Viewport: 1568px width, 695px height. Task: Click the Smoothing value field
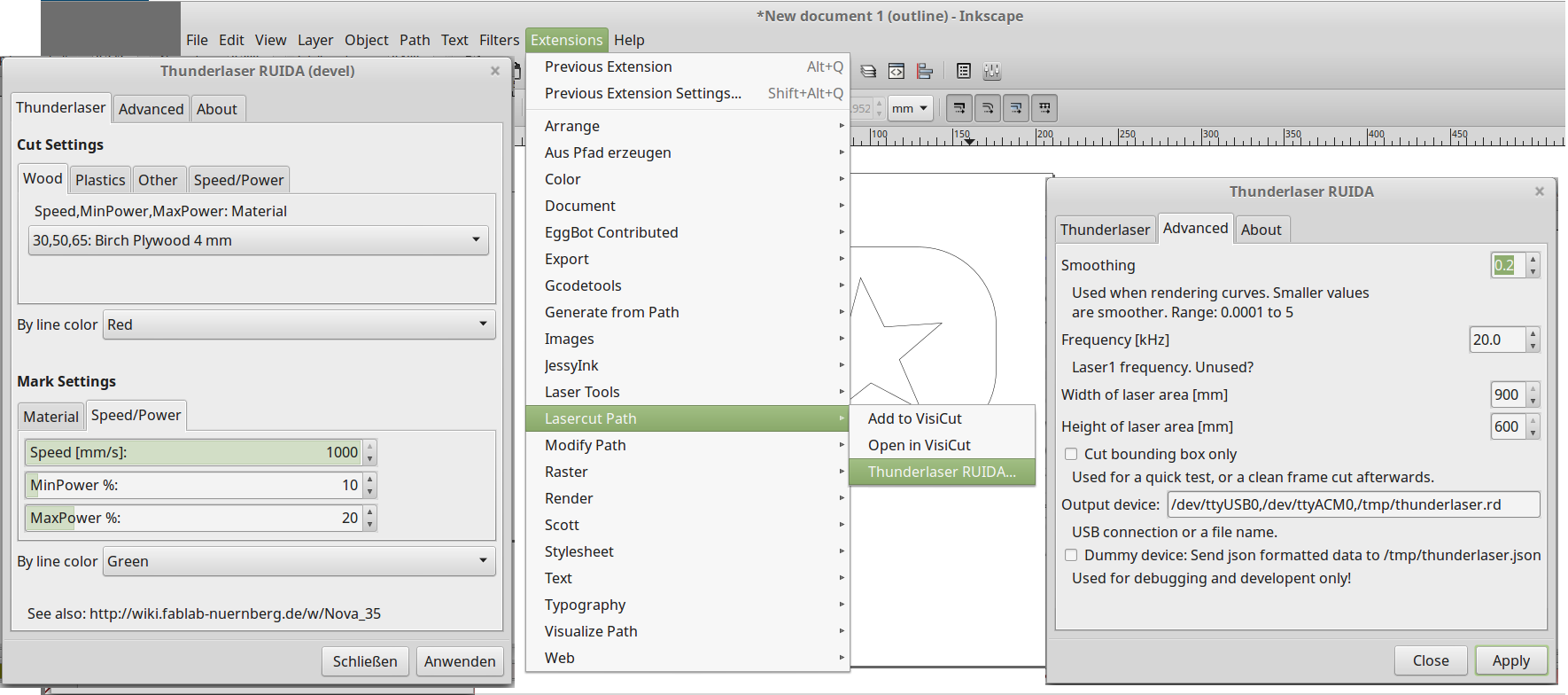pyautogui.click(x=1509, y=265)
